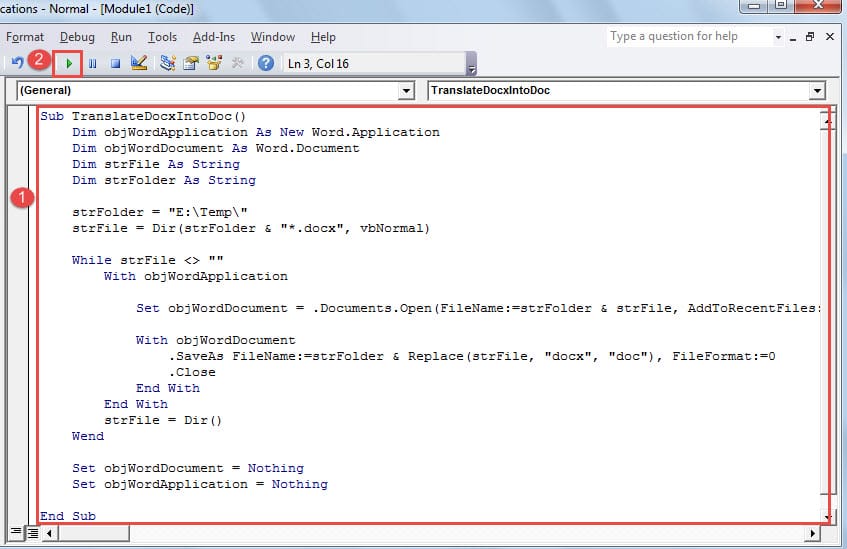
Task: Undo the last edit with the arrow icon
Action: click(x=17, y=63)
